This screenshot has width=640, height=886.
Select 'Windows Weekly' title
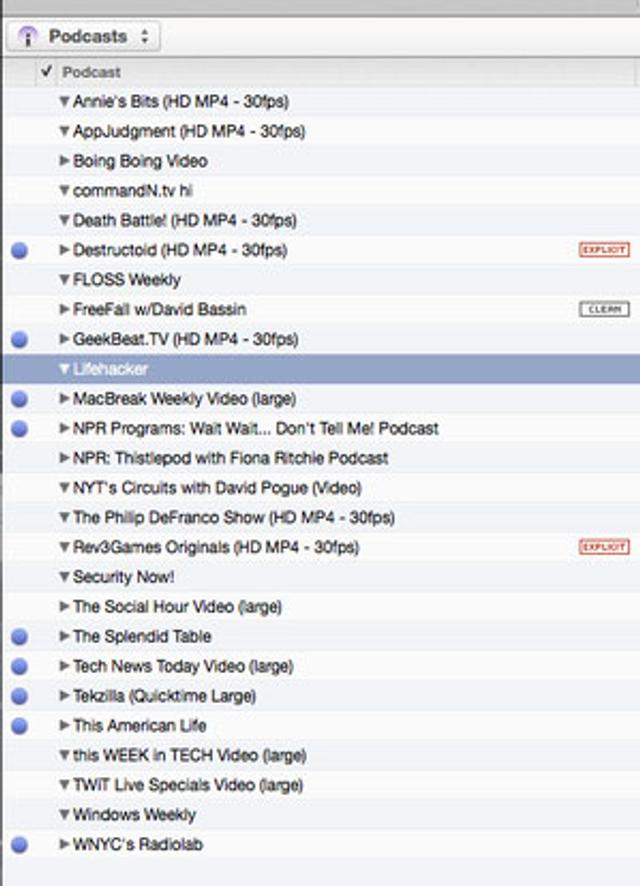tap(134, 815)
